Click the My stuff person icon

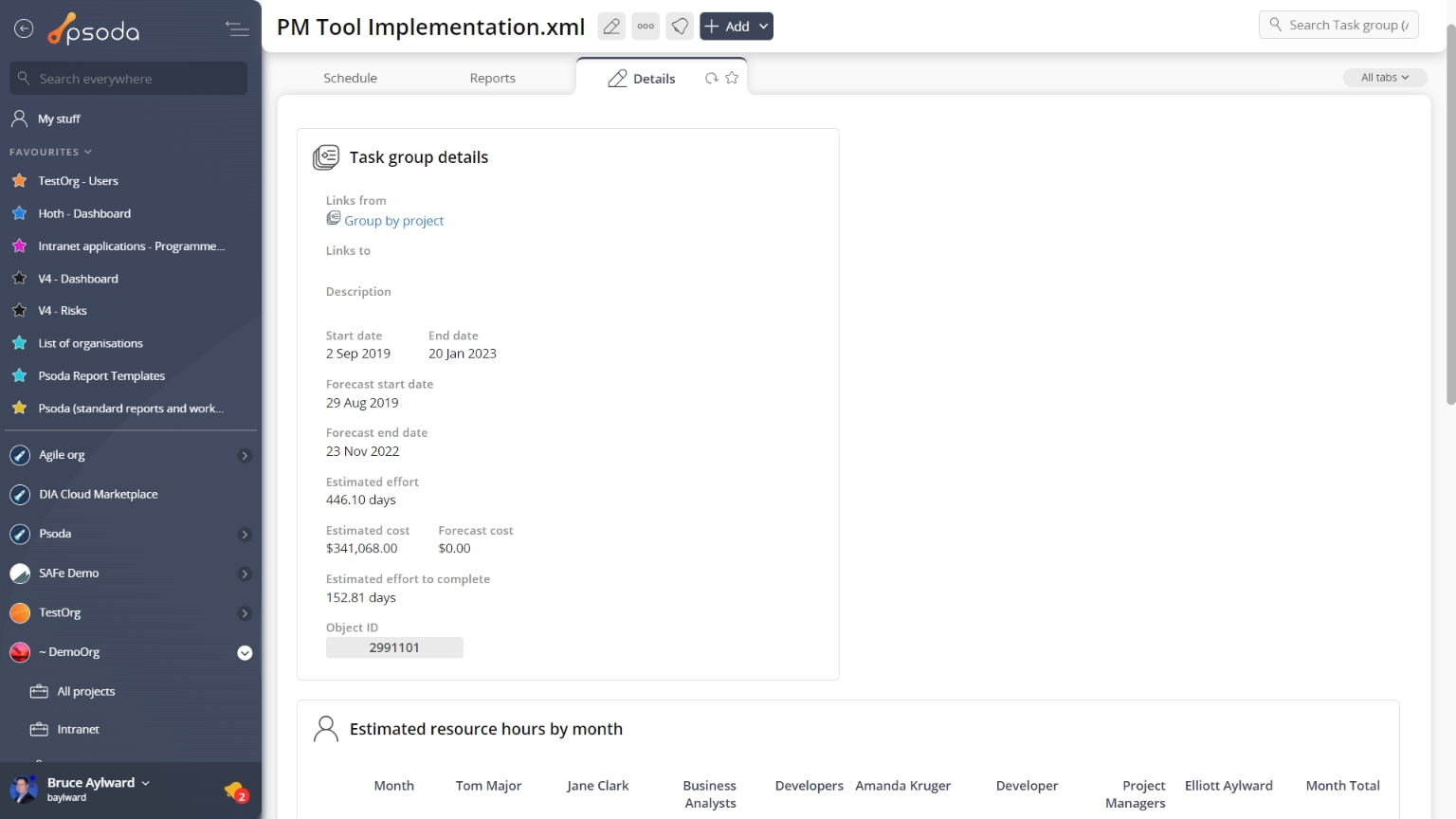point(19,118)
